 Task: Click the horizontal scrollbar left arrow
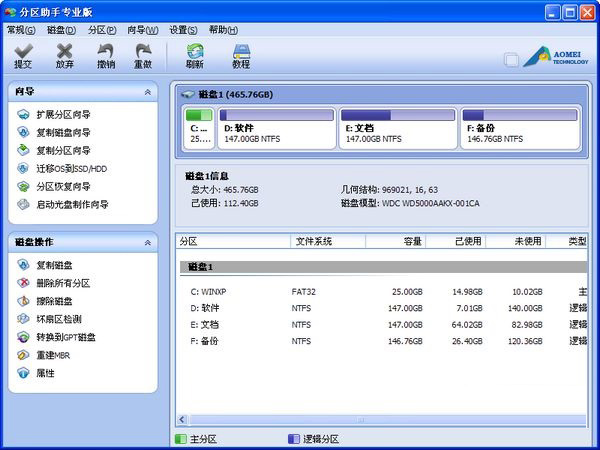[182, 420]
